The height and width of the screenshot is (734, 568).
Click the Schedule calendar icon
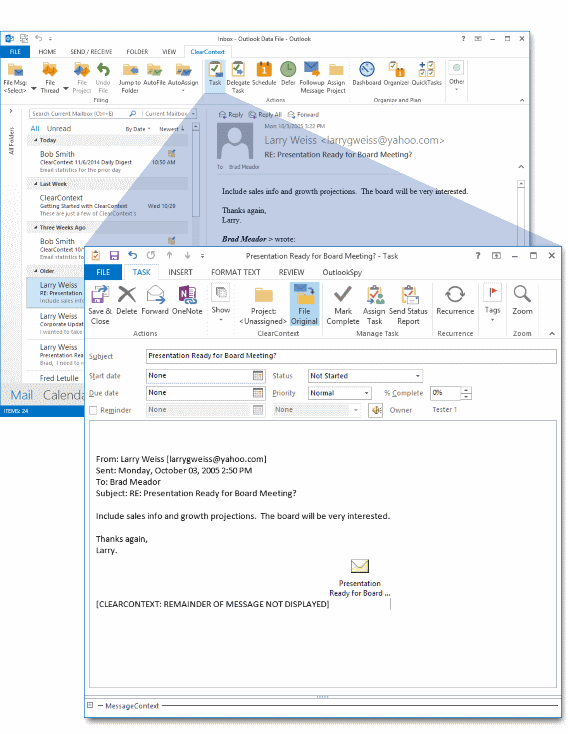click(264, 74)
